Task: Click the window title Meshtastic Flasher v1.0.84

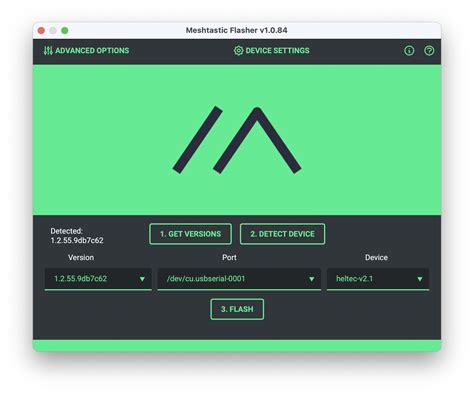Action: pyautogui.click(x=237, y=30)
